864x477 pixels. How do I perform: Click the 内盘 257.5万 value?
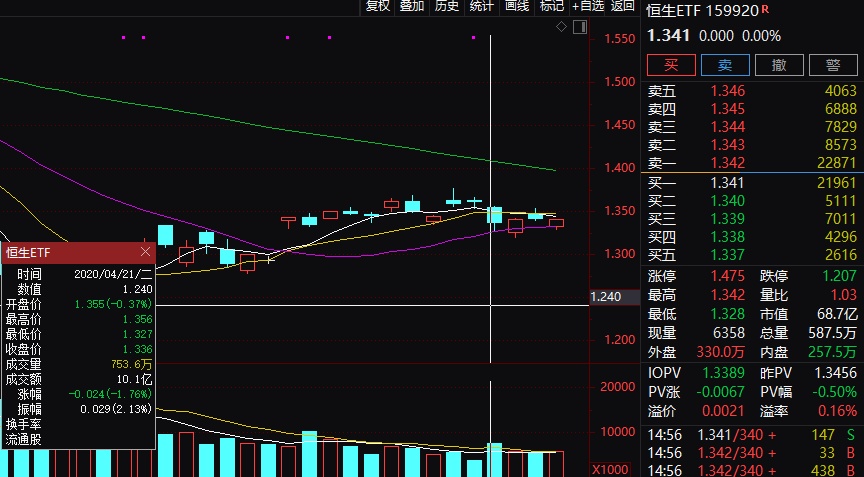[833, 351]
